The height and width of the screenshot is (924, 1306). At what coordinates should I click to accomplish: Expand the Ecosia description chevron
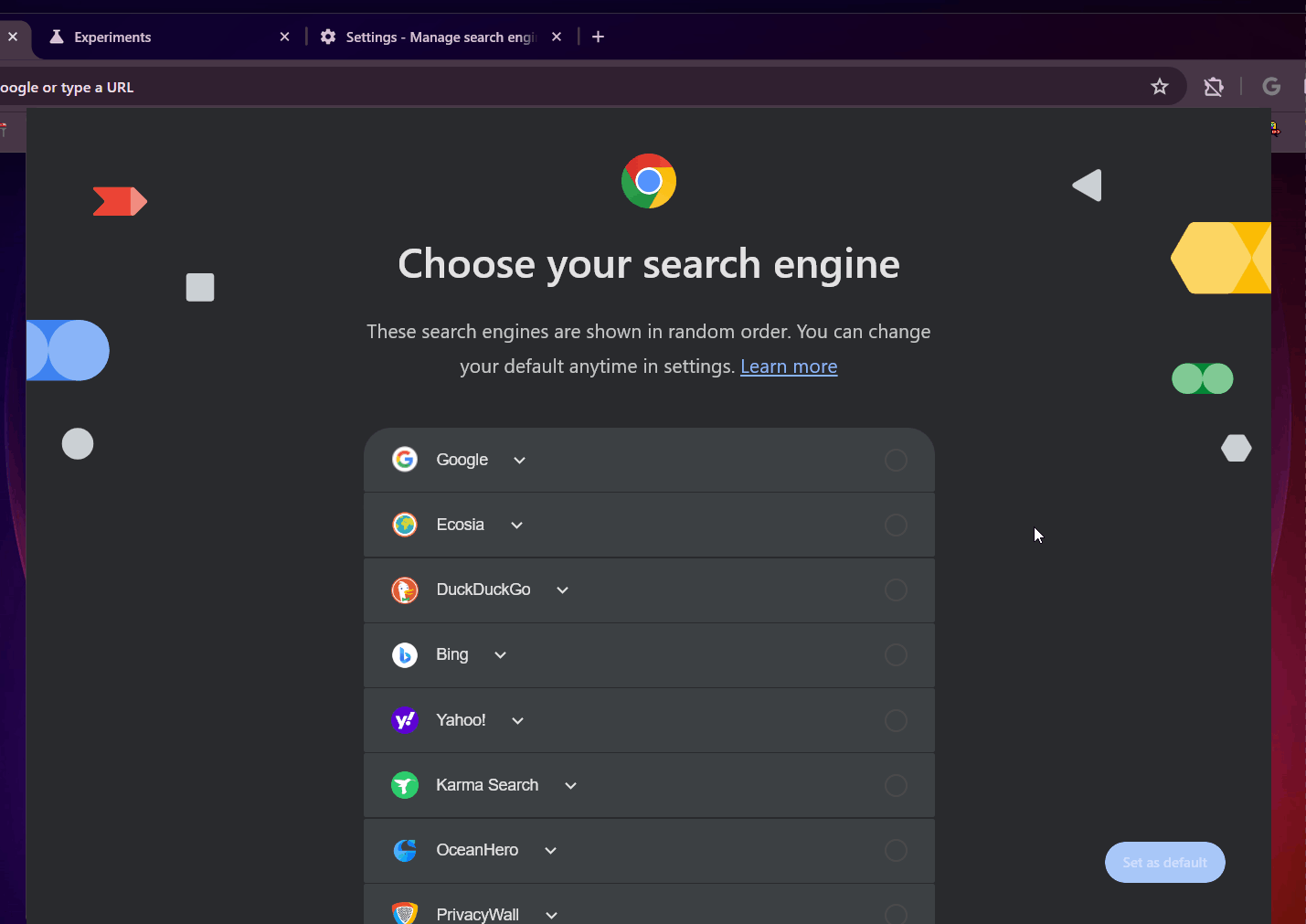(517, 526)
